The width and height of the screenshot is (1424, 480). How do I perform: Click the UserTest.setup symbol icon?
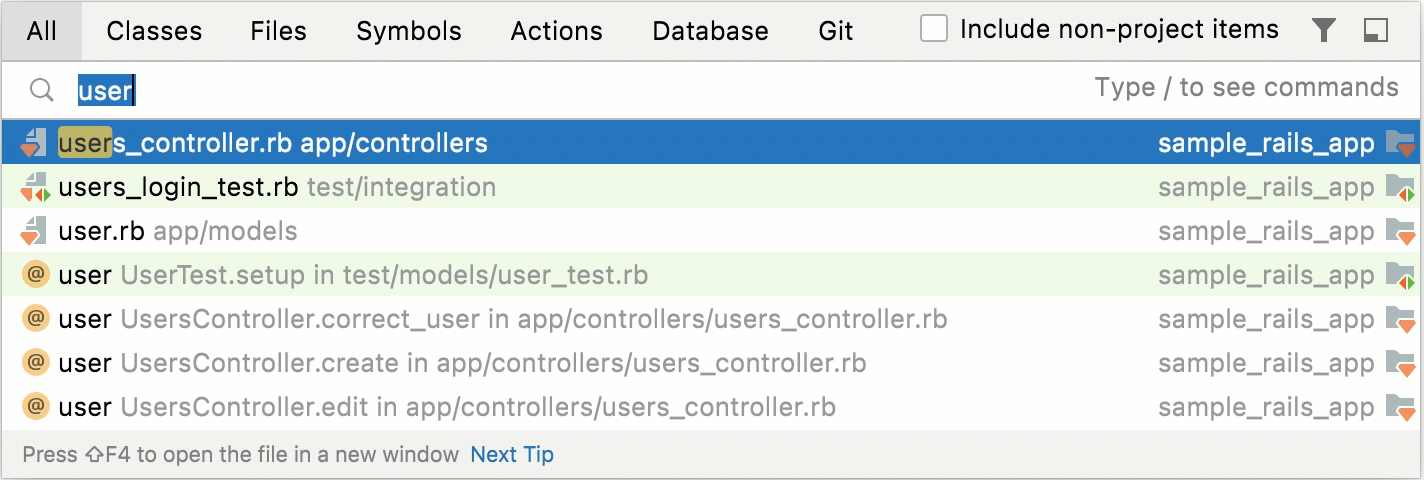(36, 275)
